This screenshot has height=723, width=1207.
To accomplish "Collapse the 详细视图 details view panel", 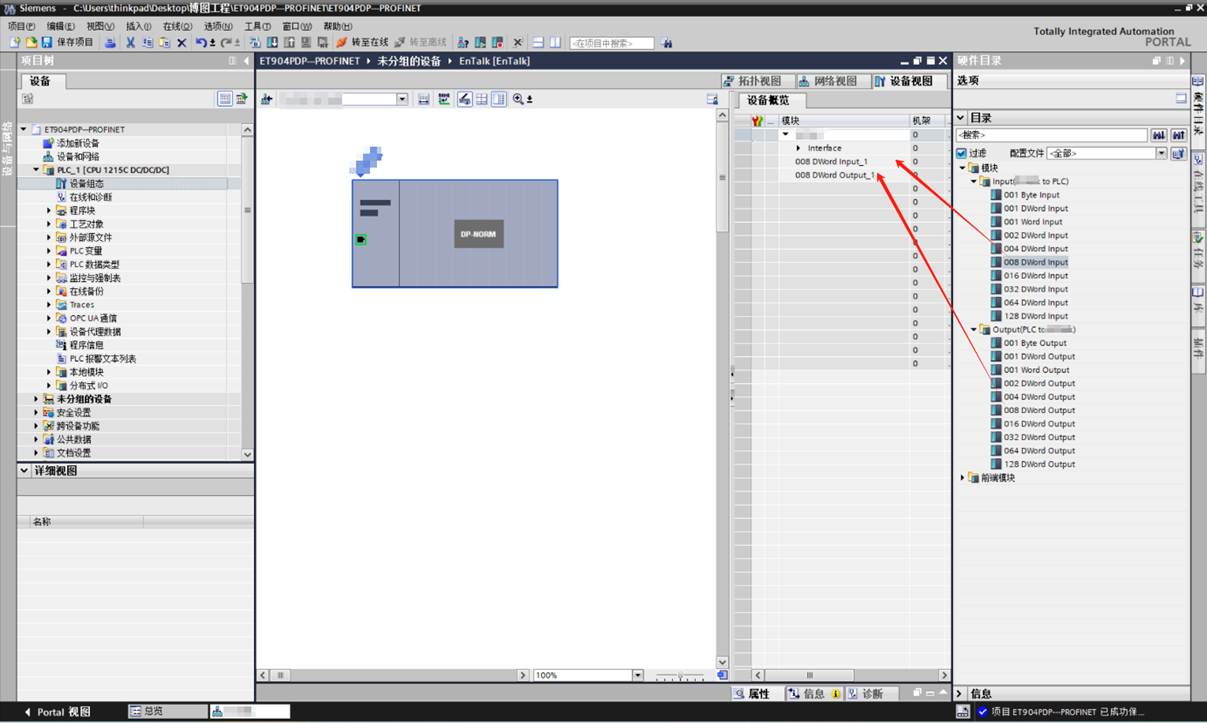I will coord(25,470).
